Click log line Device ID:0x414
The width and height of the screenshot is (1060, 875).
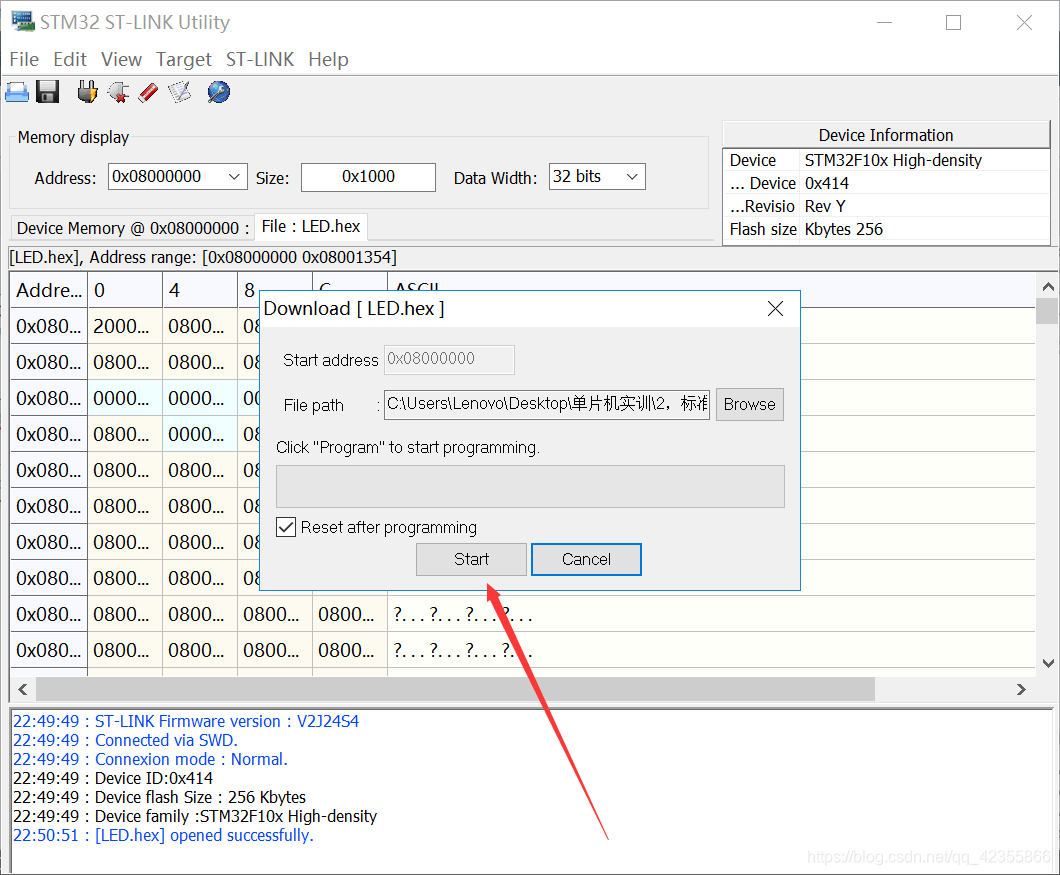point(113,778)
